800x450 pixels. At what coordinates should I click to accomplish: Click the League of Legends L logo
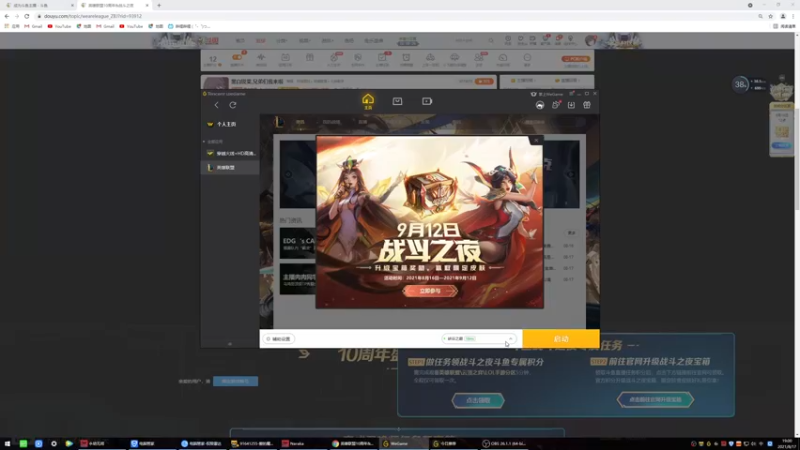(x=279, y=122)
